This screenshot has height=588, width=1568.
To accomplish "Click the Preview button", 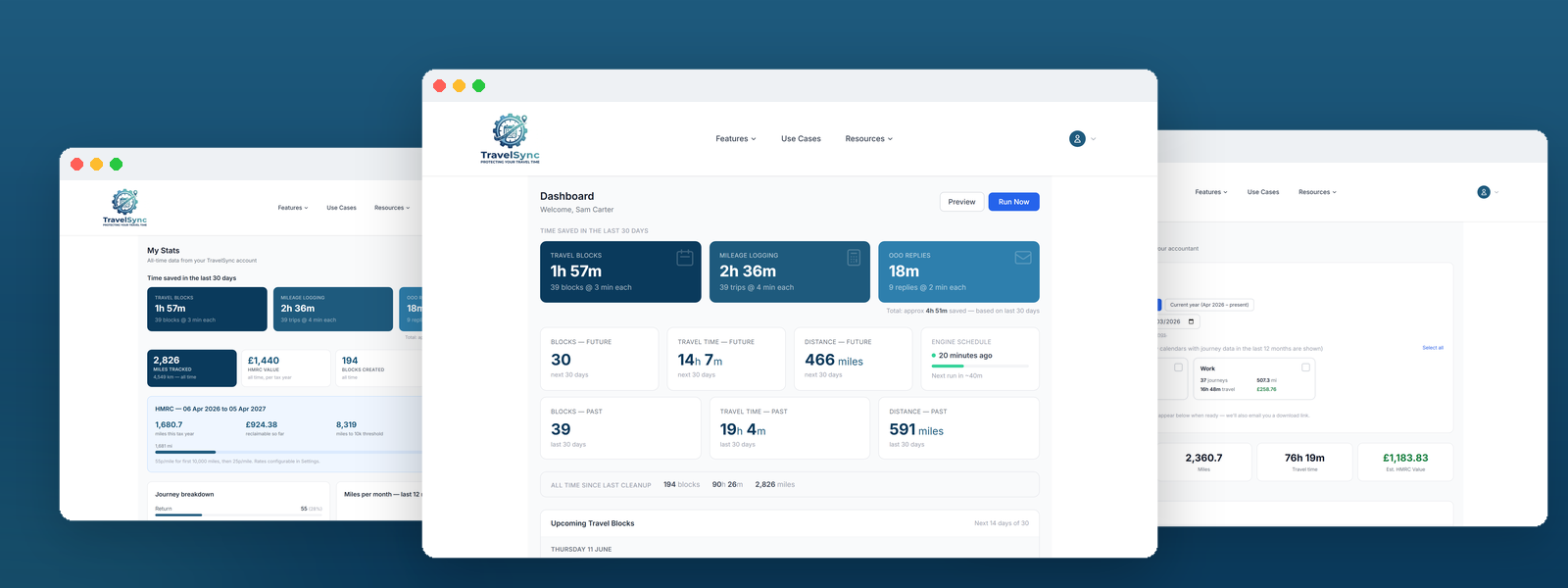I will (961, 202).
